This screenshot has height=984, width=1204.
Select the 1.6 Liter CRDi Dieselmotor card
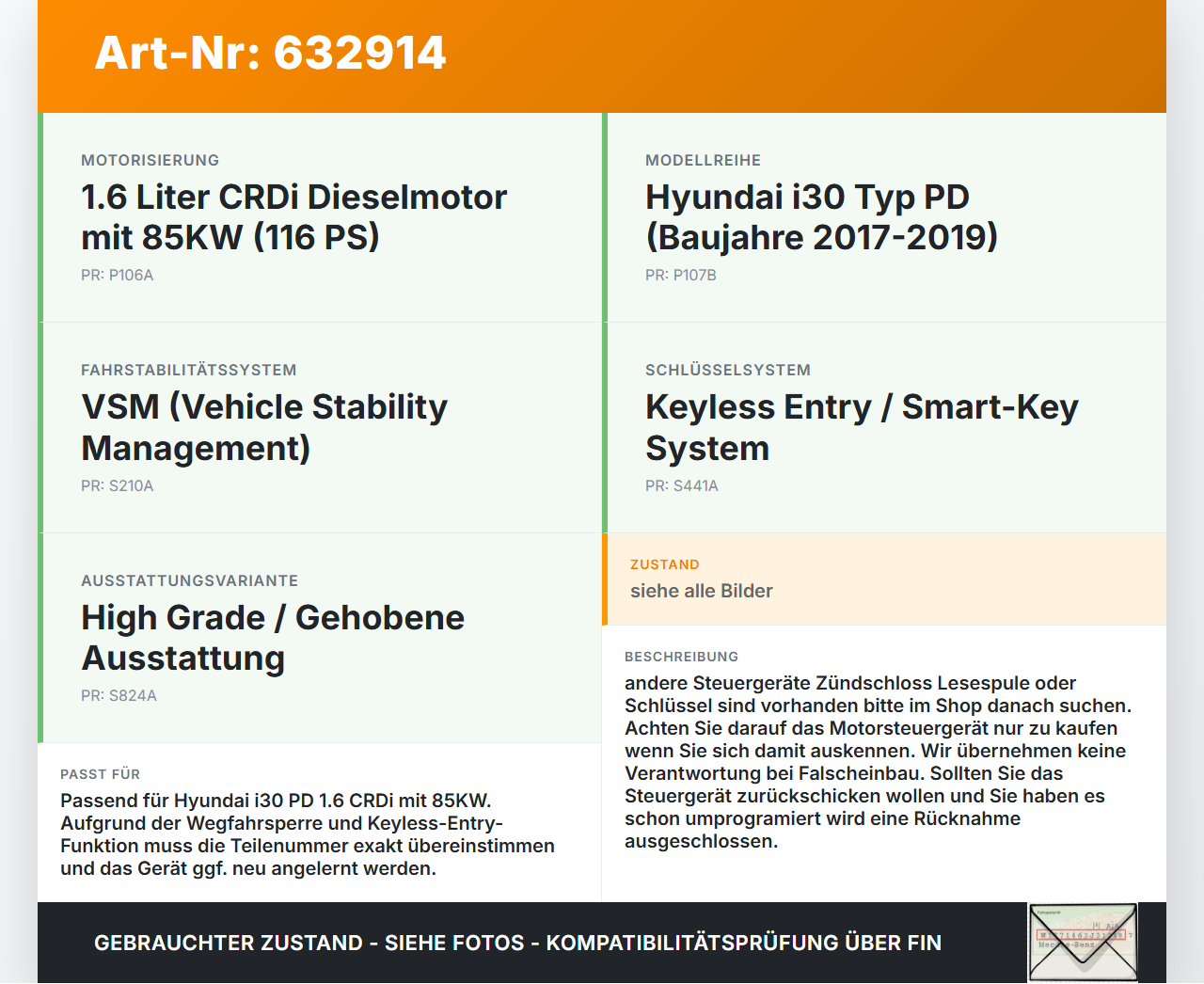point(320,217)
